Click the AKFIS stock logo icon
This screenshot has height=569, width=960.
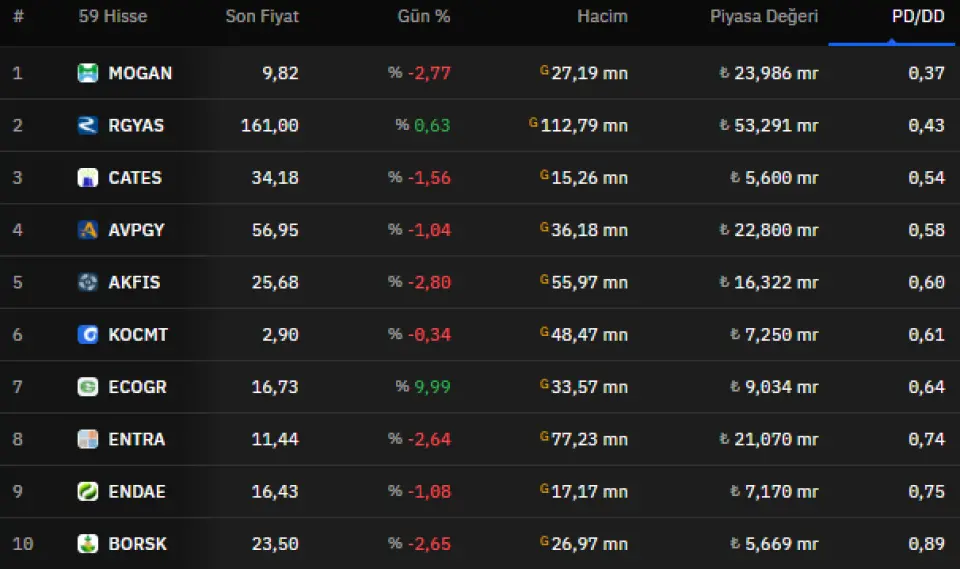[x=88, y=282]
